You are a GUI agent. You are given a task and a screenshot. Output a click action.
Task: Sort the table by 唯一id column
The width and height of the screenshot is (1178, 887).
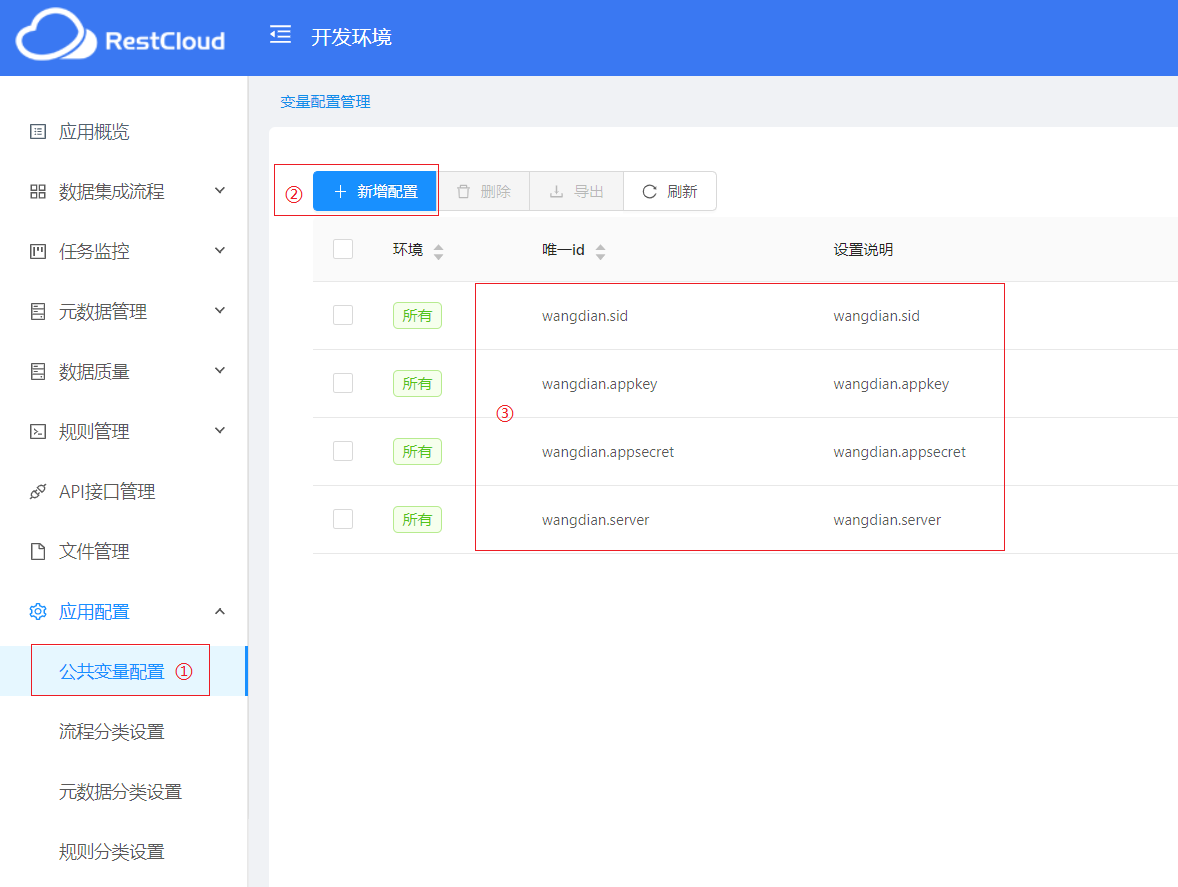pos(600,250)
